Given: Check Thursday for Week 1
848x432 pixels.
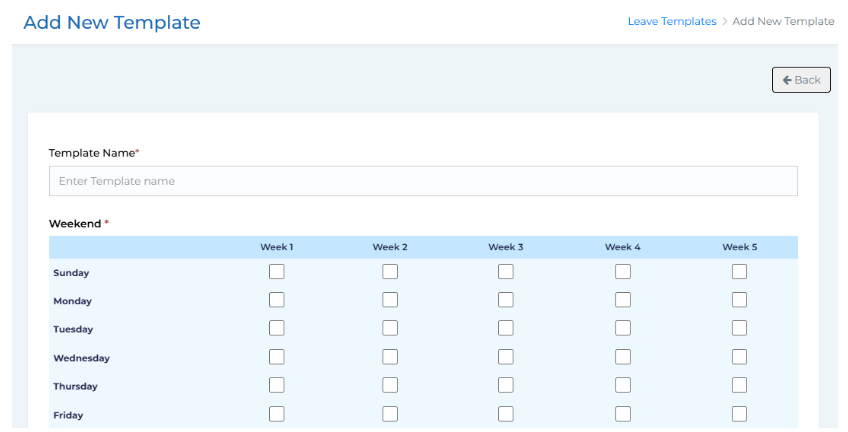Looking at the screenshot, I should click(277, 385).
